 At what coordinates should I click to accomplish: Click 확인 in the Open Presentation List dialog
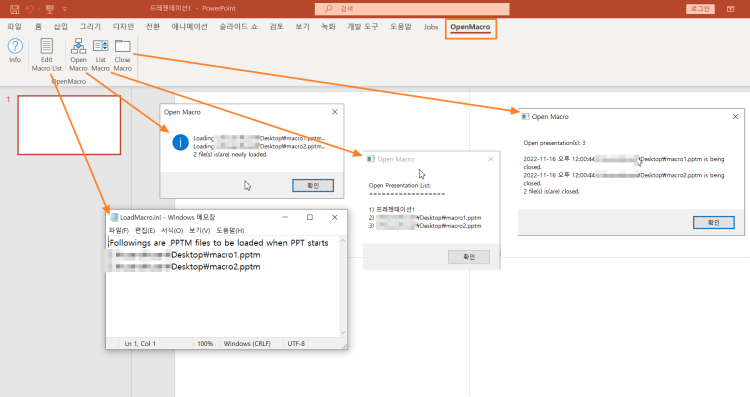[469, 257]
